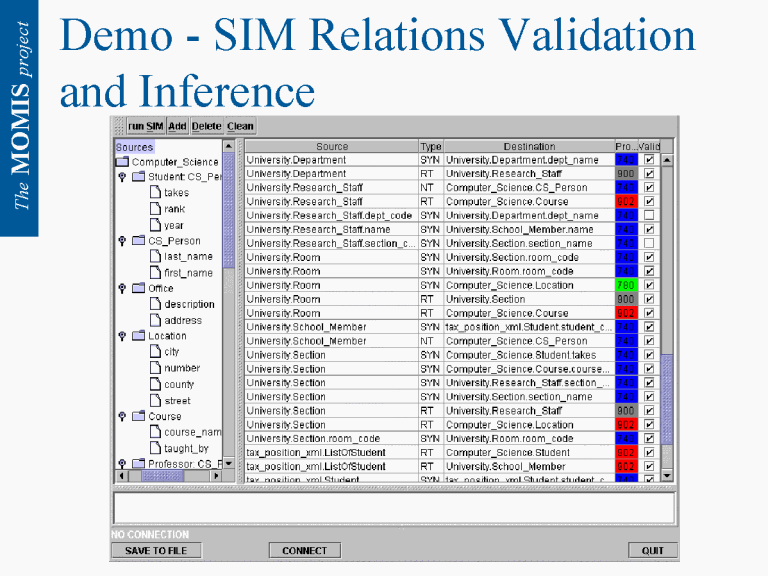Image resolution: width=768 pixels, height=576 pixels.
Task: Click the Delete toolbar button
Action: [207, 126]
